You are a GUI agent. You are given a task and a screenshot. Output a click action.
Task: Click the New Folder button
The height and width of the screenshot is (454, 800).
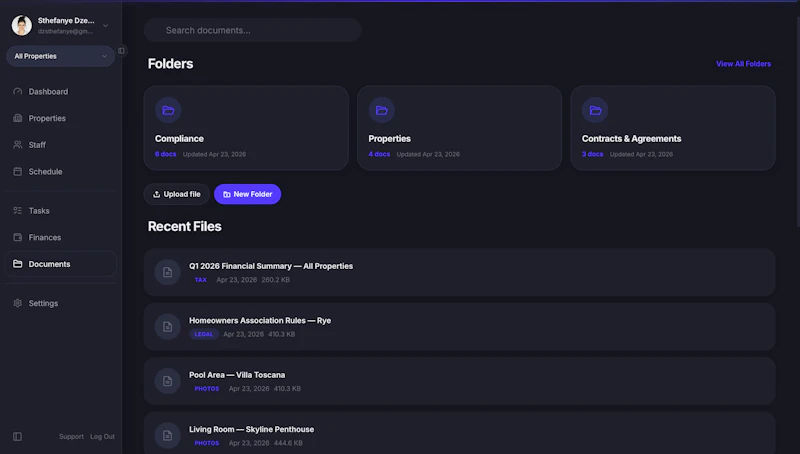tap(247, 194)
